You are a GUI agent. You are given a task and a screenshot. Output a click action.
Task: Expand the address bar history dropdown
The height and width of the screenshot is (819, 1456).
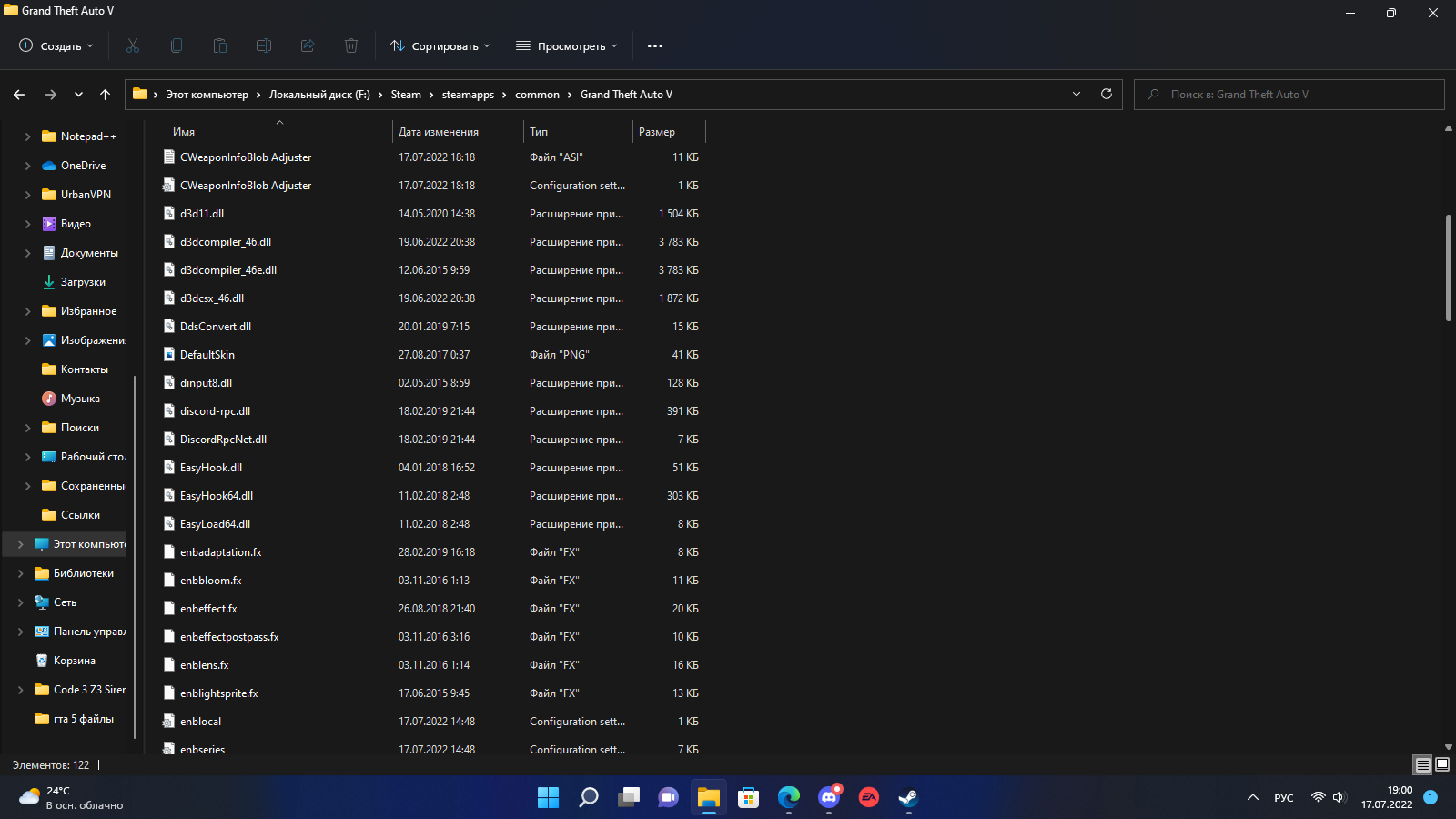pos(1077,94)
